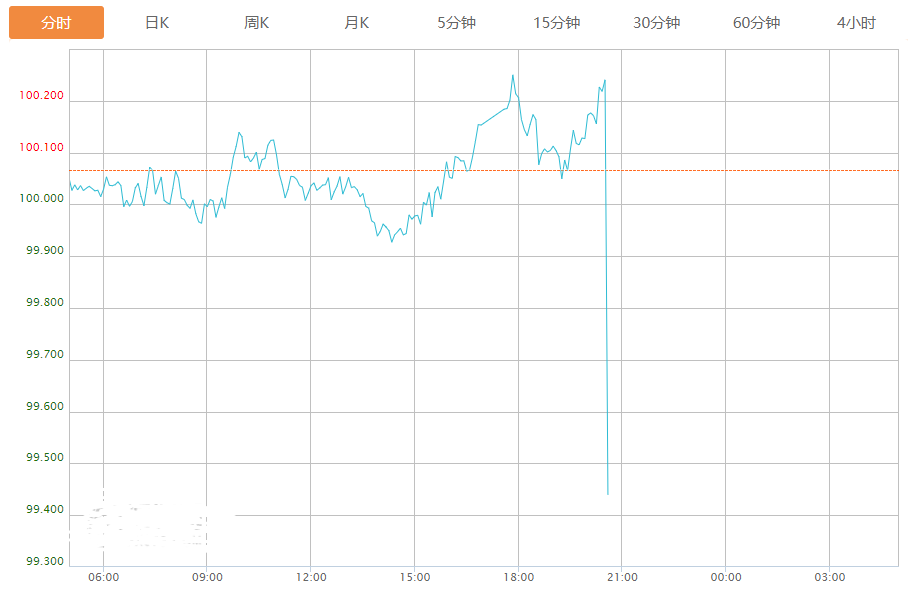Click the 99.300 price axis label
Screen dimensions: 908x591
pos(44,561)
